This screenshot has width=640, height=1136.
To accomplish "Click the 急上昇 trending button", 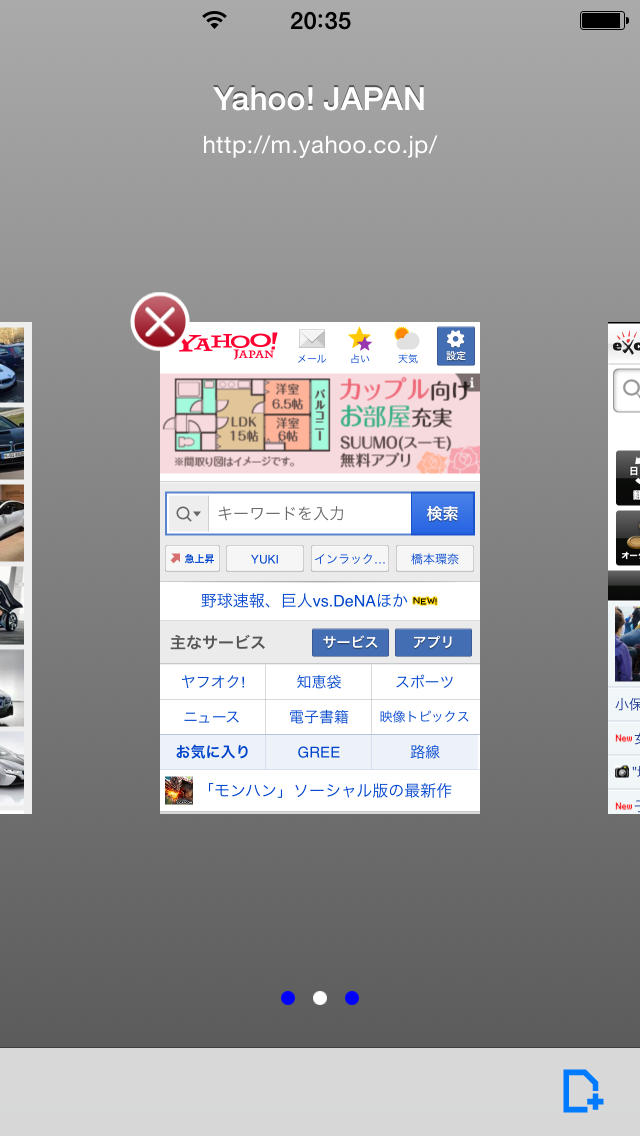I will click(x=192, y=559).
